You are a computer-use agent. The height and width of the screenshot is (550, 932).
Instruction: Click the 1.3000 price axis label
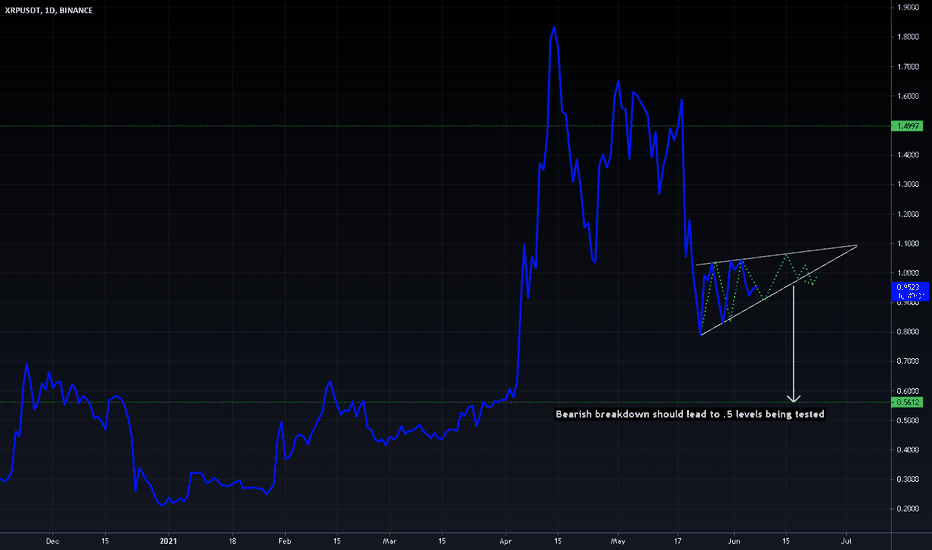[x=908, y=184]
